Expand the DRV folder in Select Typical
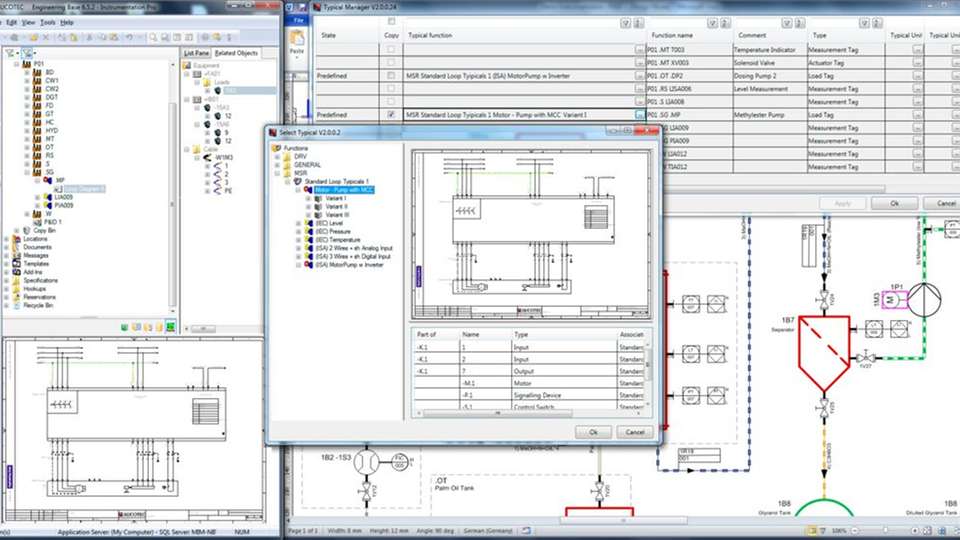960x540 pixels. [277, 156]
